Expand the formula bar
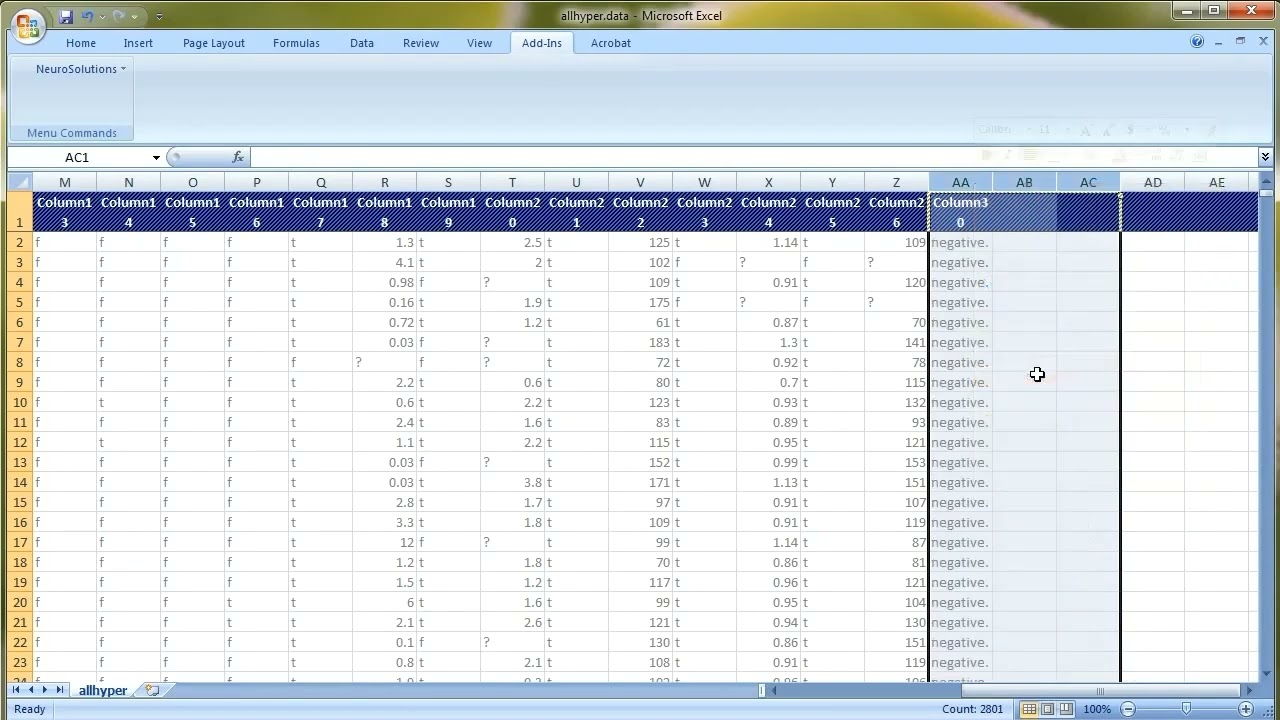The width and height of the screenshot is (1280, 720). (1265, 157)
